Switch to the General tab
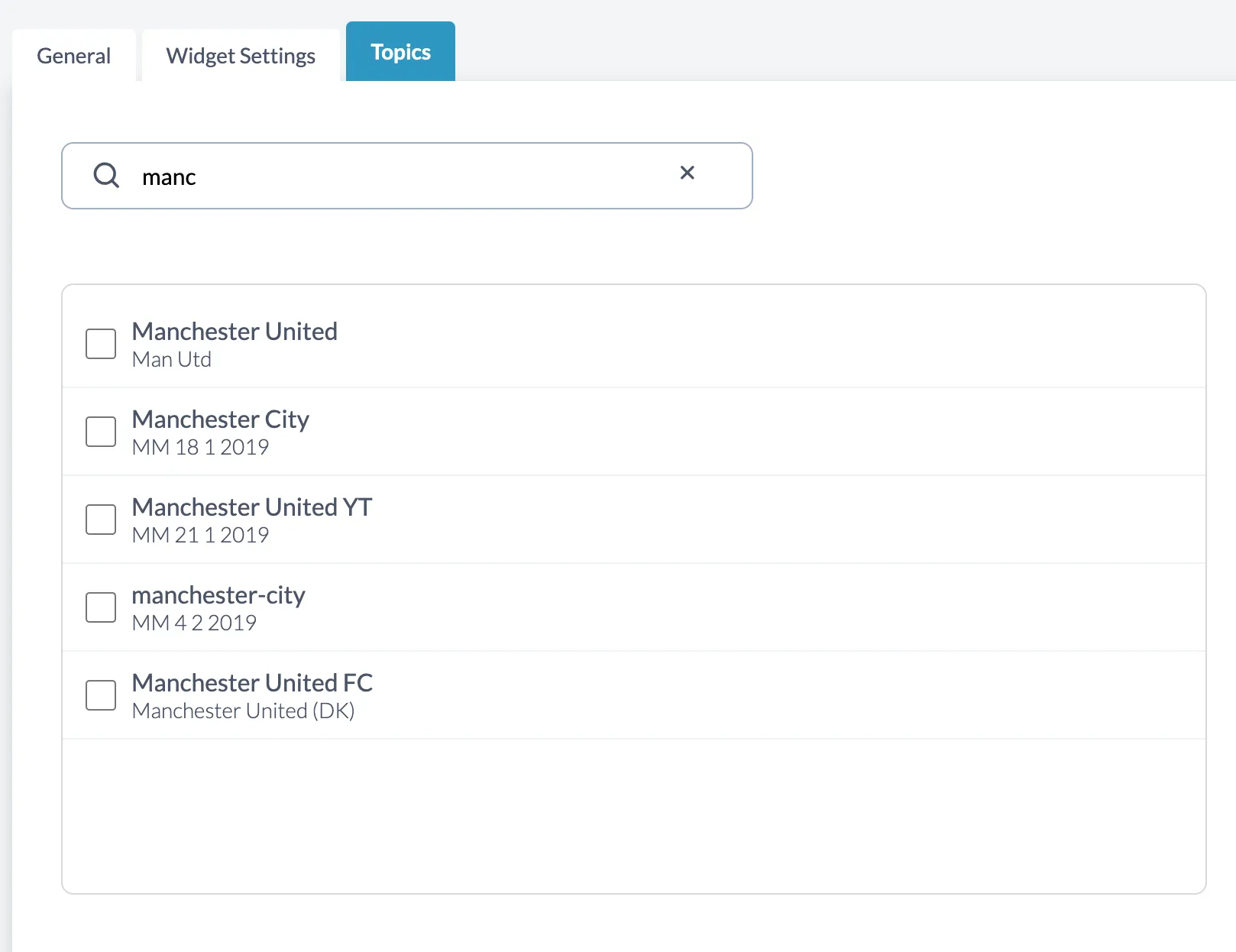Screen dimensions: 1236x952 [73, 55]
